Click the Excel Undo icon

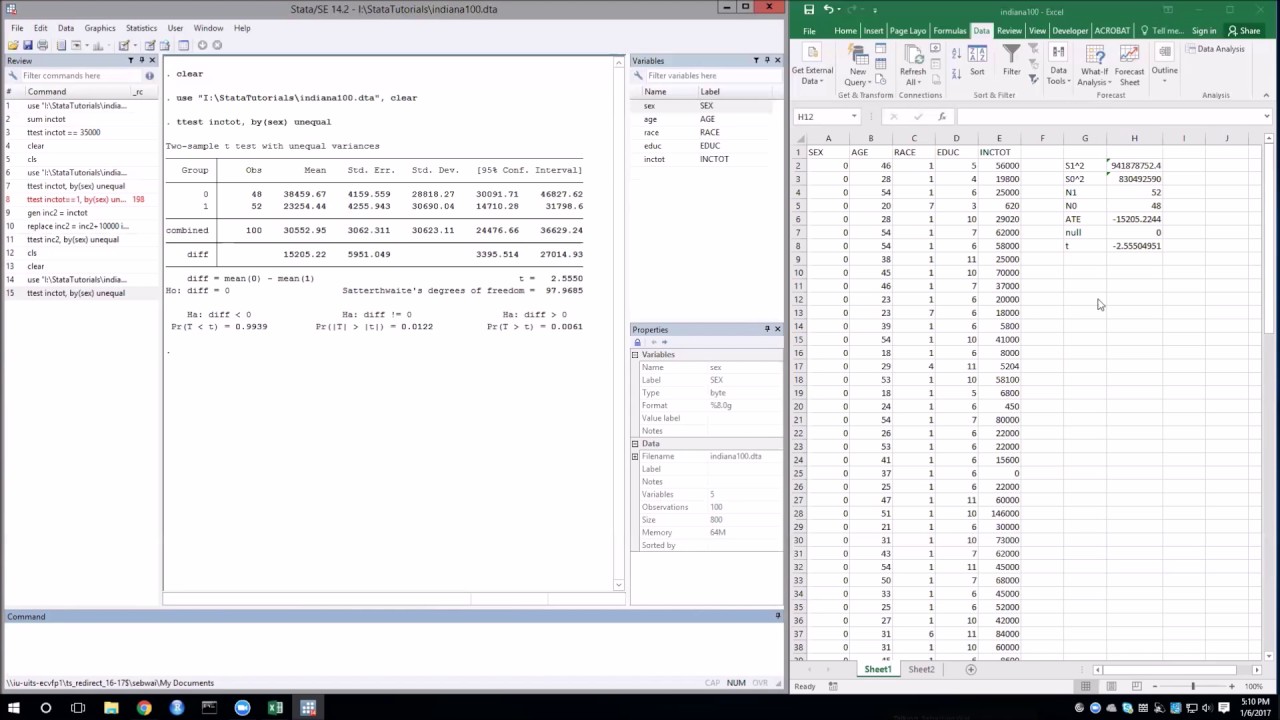tap(829, 9)
